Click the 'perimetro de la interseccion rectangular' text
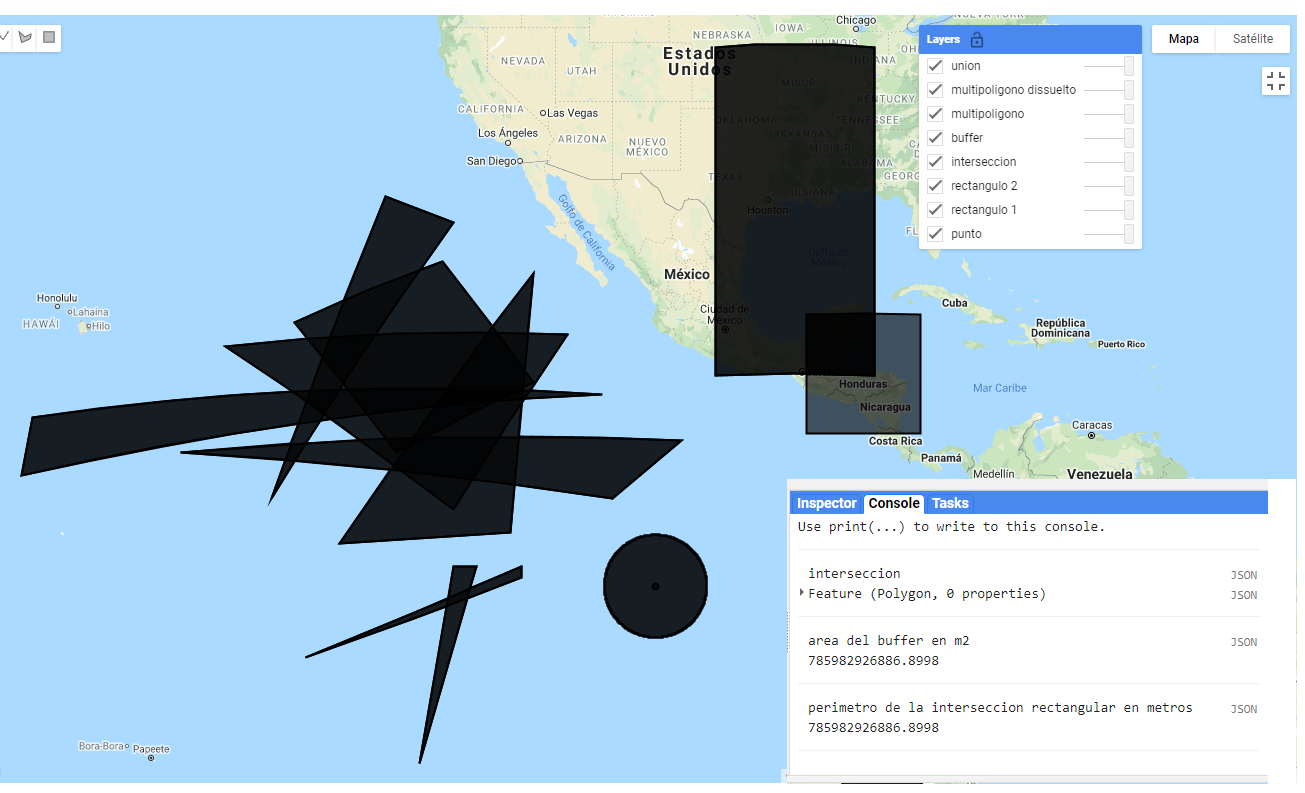Screen dimensions: 1305x793 click(1000, 707)
